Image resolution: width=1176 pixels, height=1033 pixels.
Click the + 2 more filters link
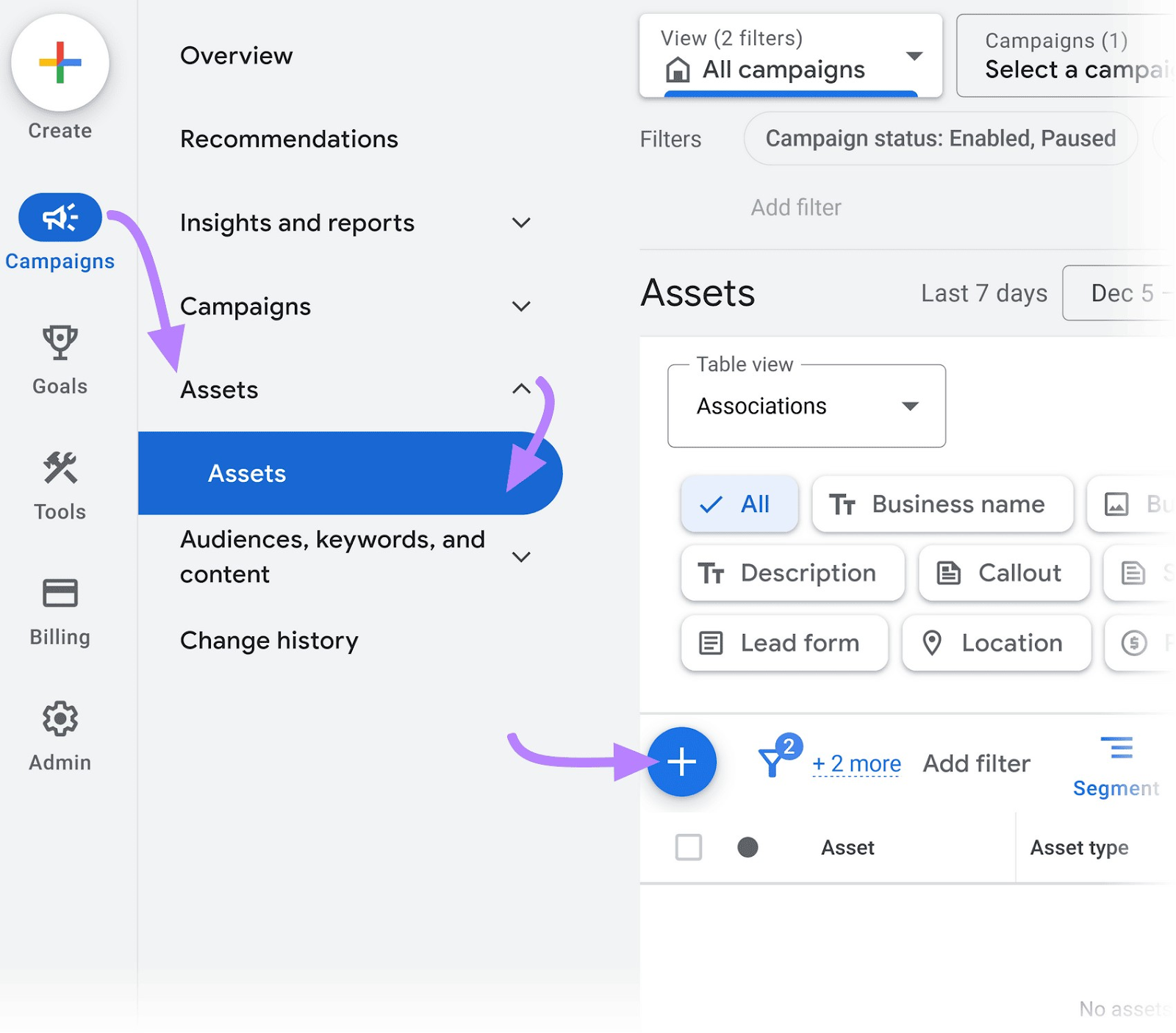pos(856,764)
